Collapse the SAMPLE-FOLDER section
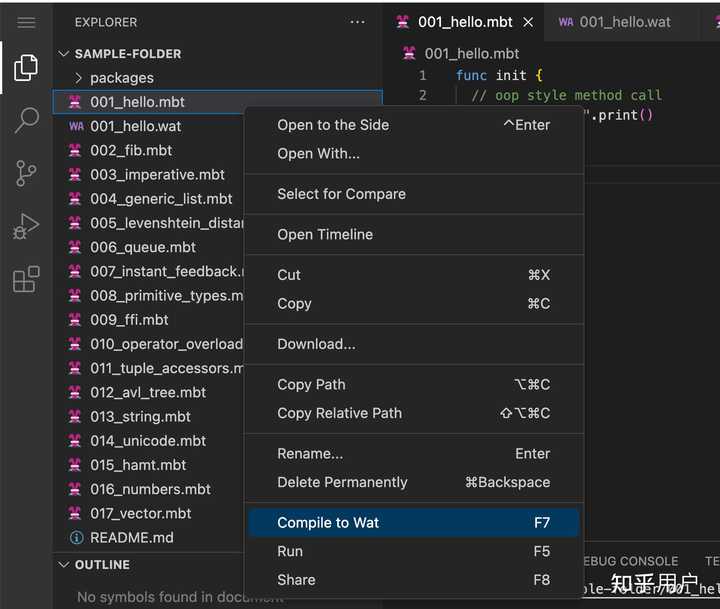This screenshot has width=720, height=609. [65, 54]
